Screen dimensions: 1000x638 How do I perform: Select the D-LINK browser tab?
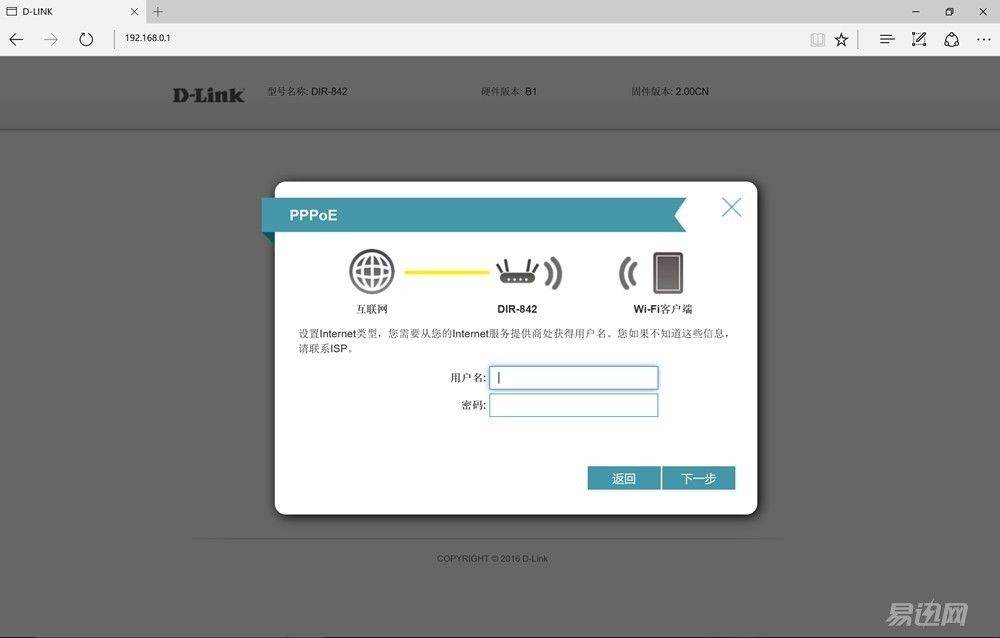point(72,11)
